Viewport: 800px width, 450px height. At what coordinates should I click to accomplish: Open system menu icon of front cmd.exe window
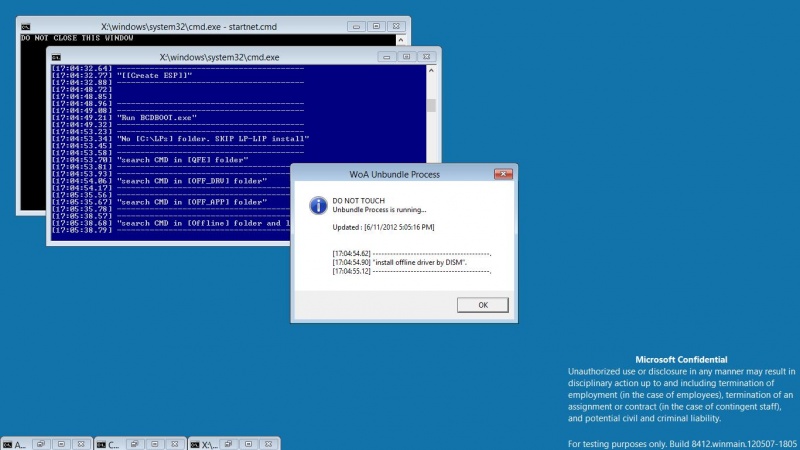click(56, 57)
